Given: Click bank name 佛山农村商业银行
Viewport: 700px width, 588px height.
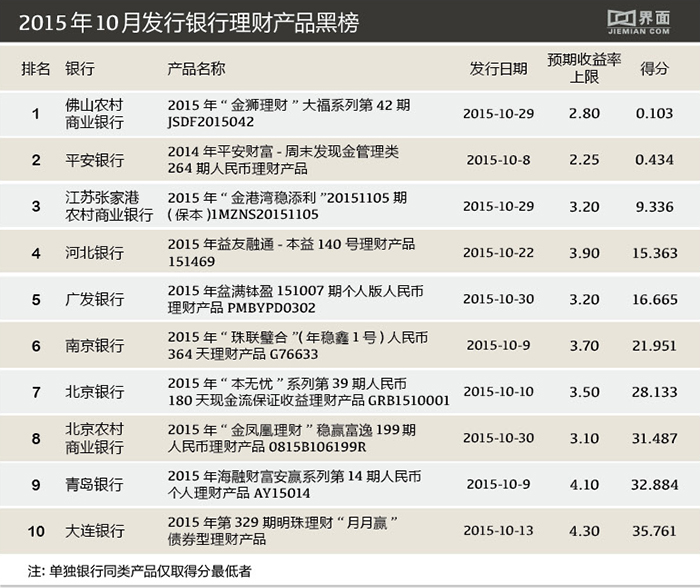Looking at the screenshot, I should (95, 113).
